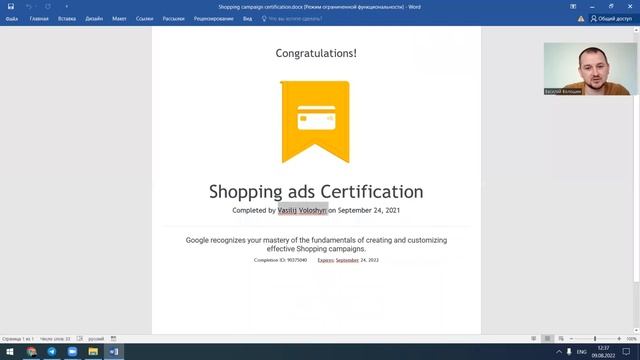Click the Completion ID text
This screenshot has height=360, width=640.
(x=280, y=260)
